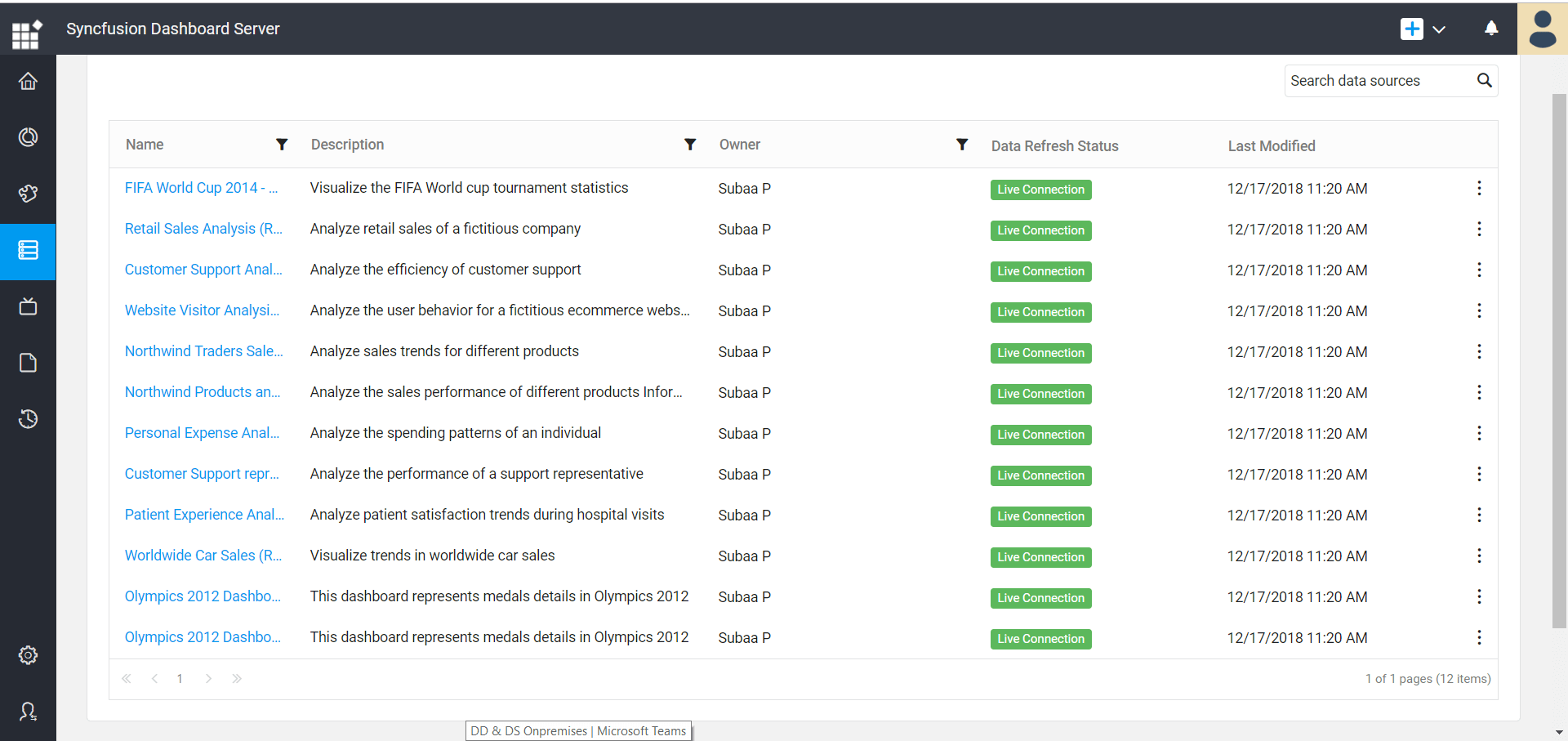1568x741 pixels.
Task: Click the search magnifier icon
Action: pyautogui.click(x=1484, y=80)
